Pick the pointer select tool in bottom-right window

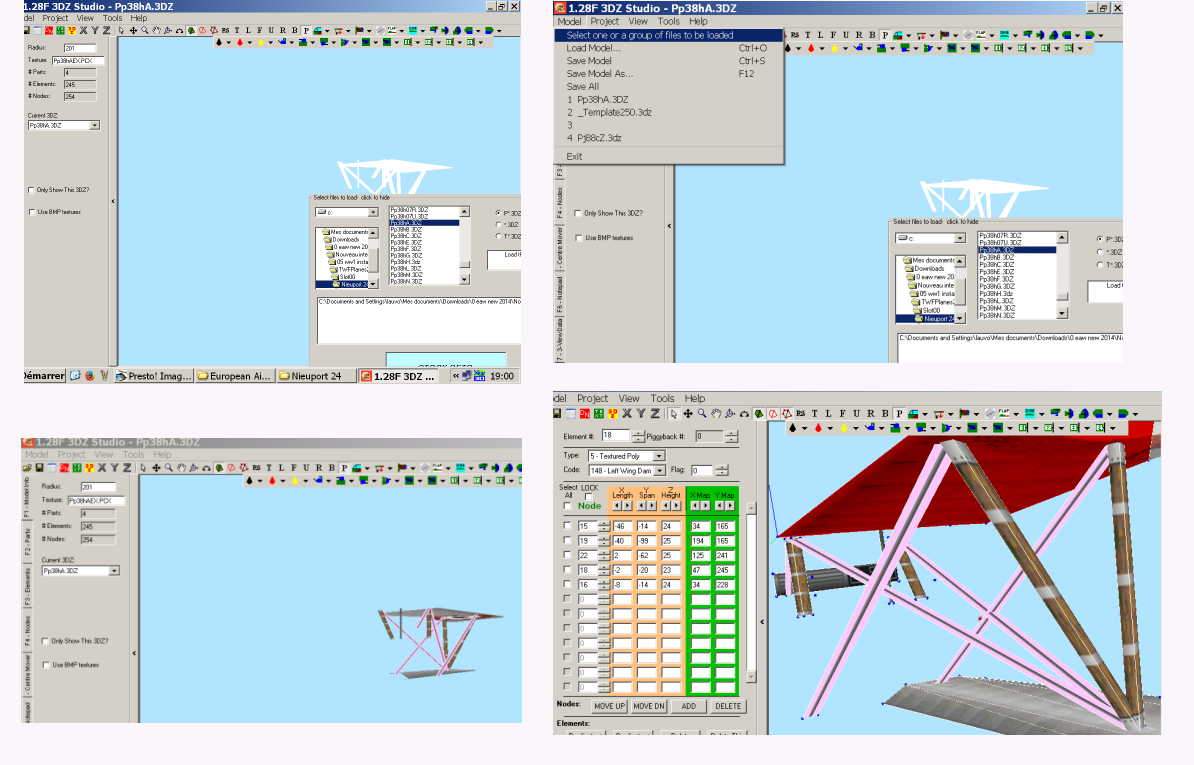[x=673, y=413]
